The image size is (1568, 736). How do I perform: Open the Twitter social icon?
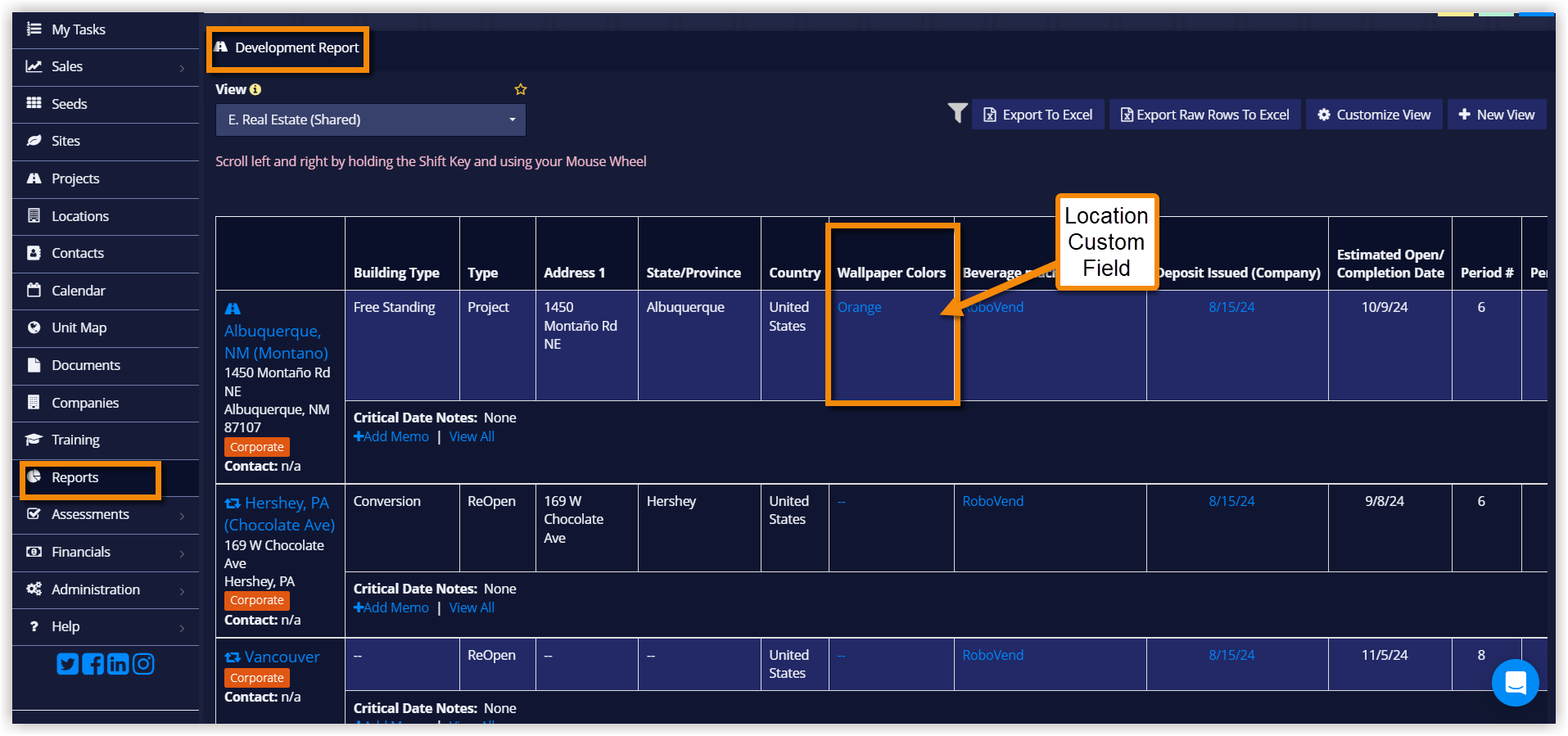click(67, 664)
